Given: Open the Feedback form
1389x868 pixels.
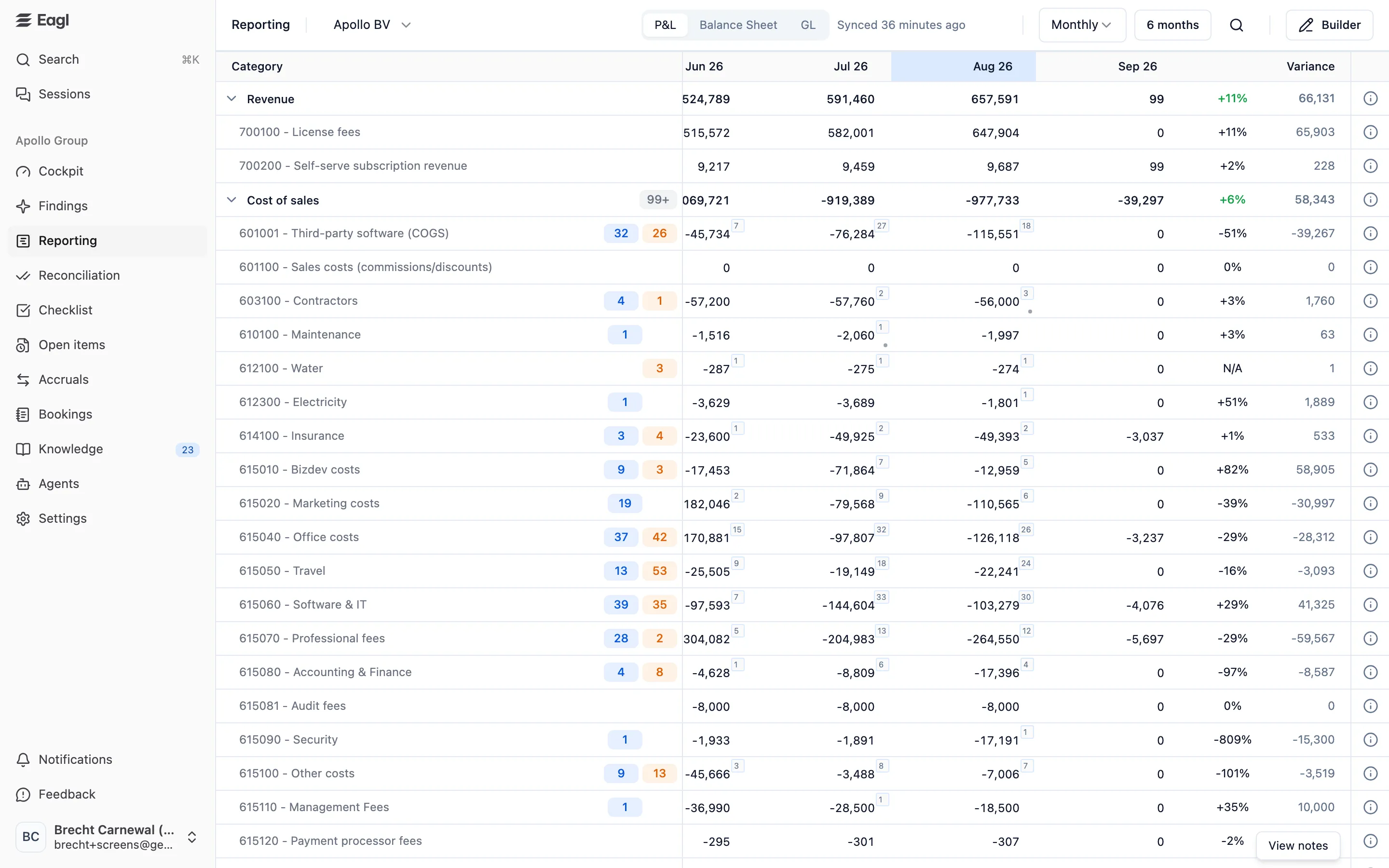Looking at the screenshot, I should coord(108,795).
